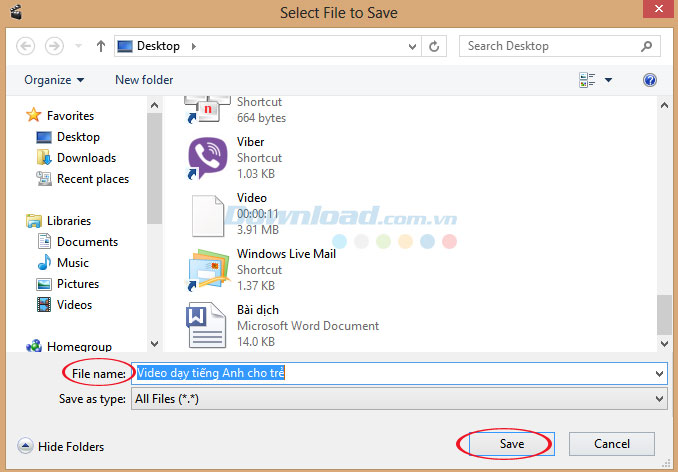Click the Libraries folder icon
This screenshot has width=678, height=472.
[33, 221]
